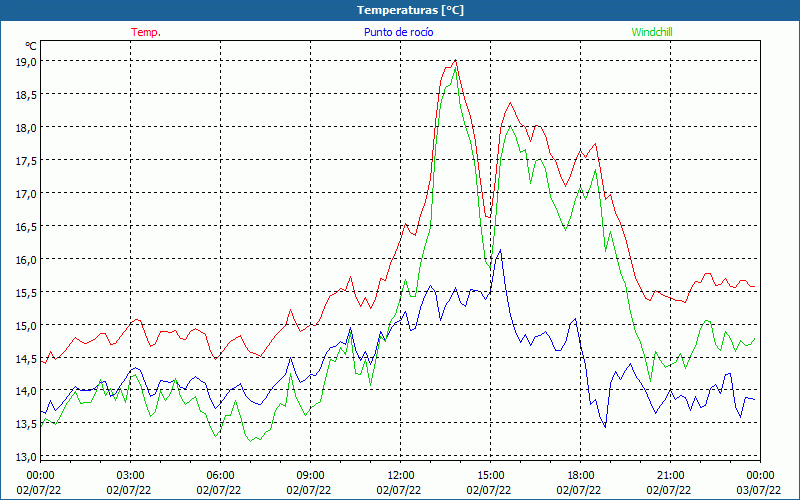The image size is (800, 500).
Task: Click the 15,5 y-axis value
Action: (26, 292)
